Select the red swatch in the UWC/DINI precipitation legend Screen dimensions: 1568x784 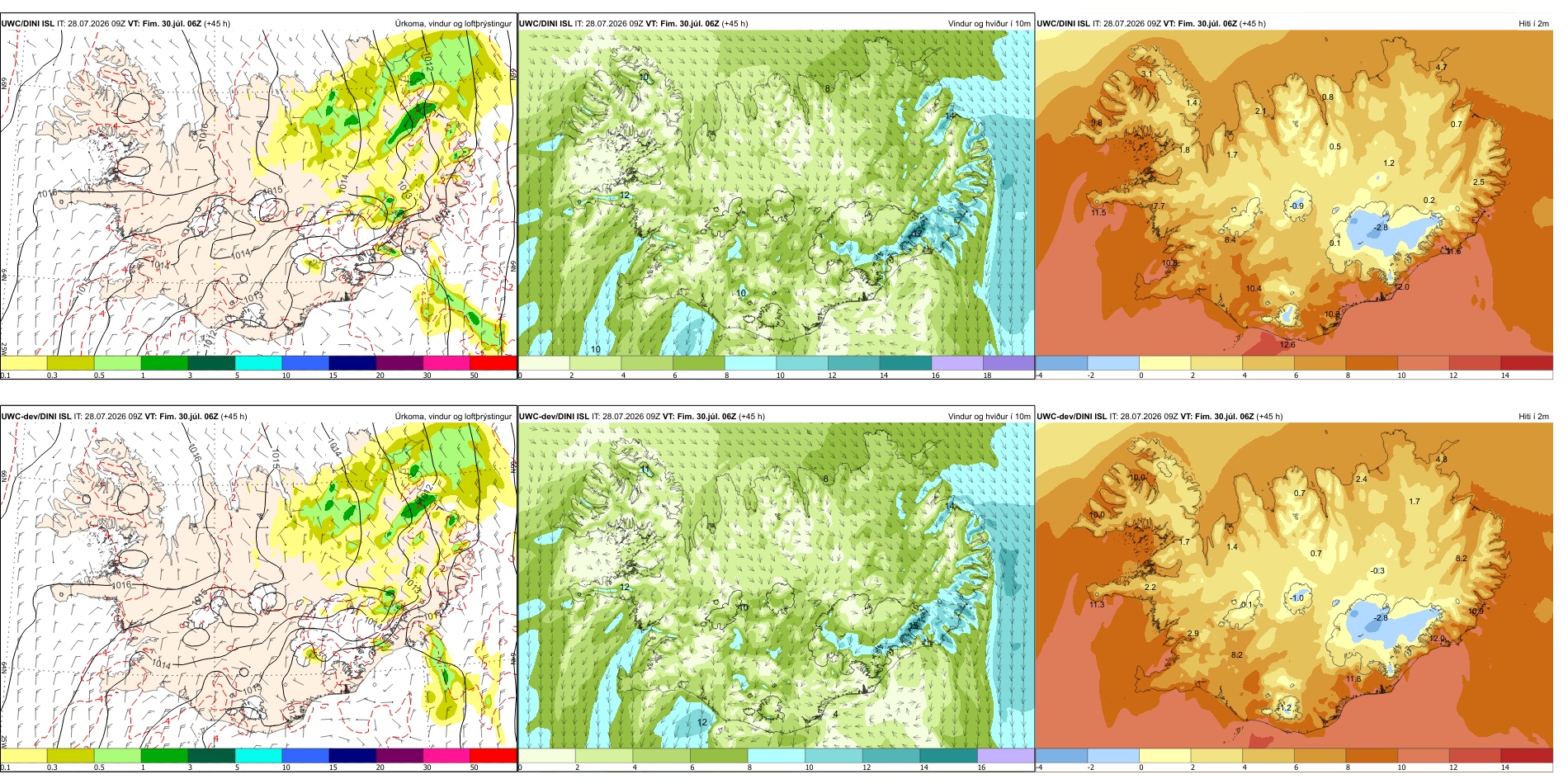(x=493, y=362)
